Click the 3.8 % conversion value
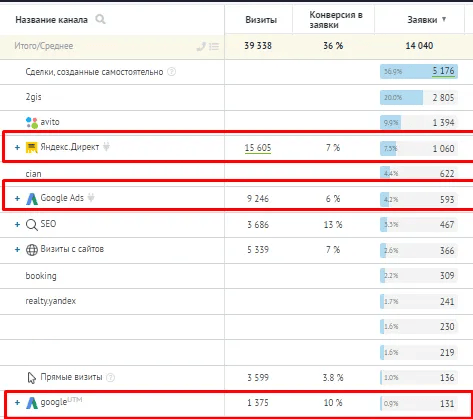Image resolution: width=473 pixels, height=419 pixels. point(333,378)
